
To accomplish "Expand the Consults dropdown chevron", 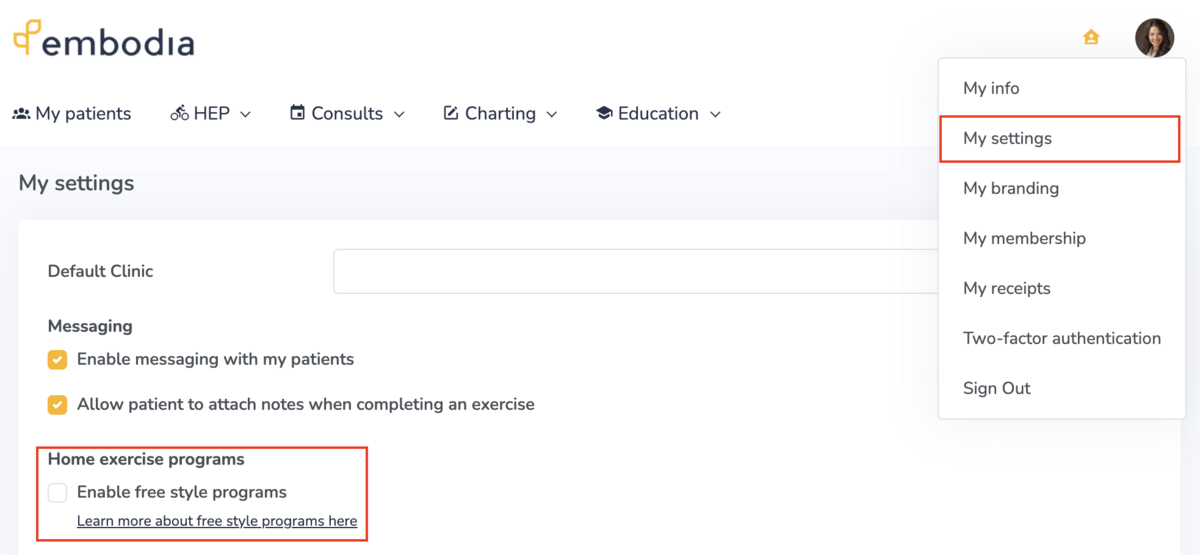I will 399,115.
